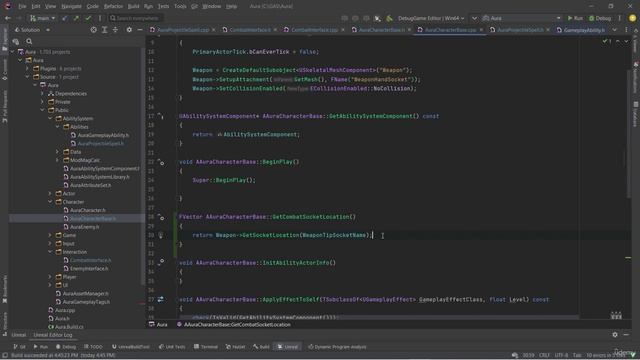This screenshot has height=360, width=640.
Task: Click the Search everywhere field
Action: pyautogui.click(x=136, y=18)
